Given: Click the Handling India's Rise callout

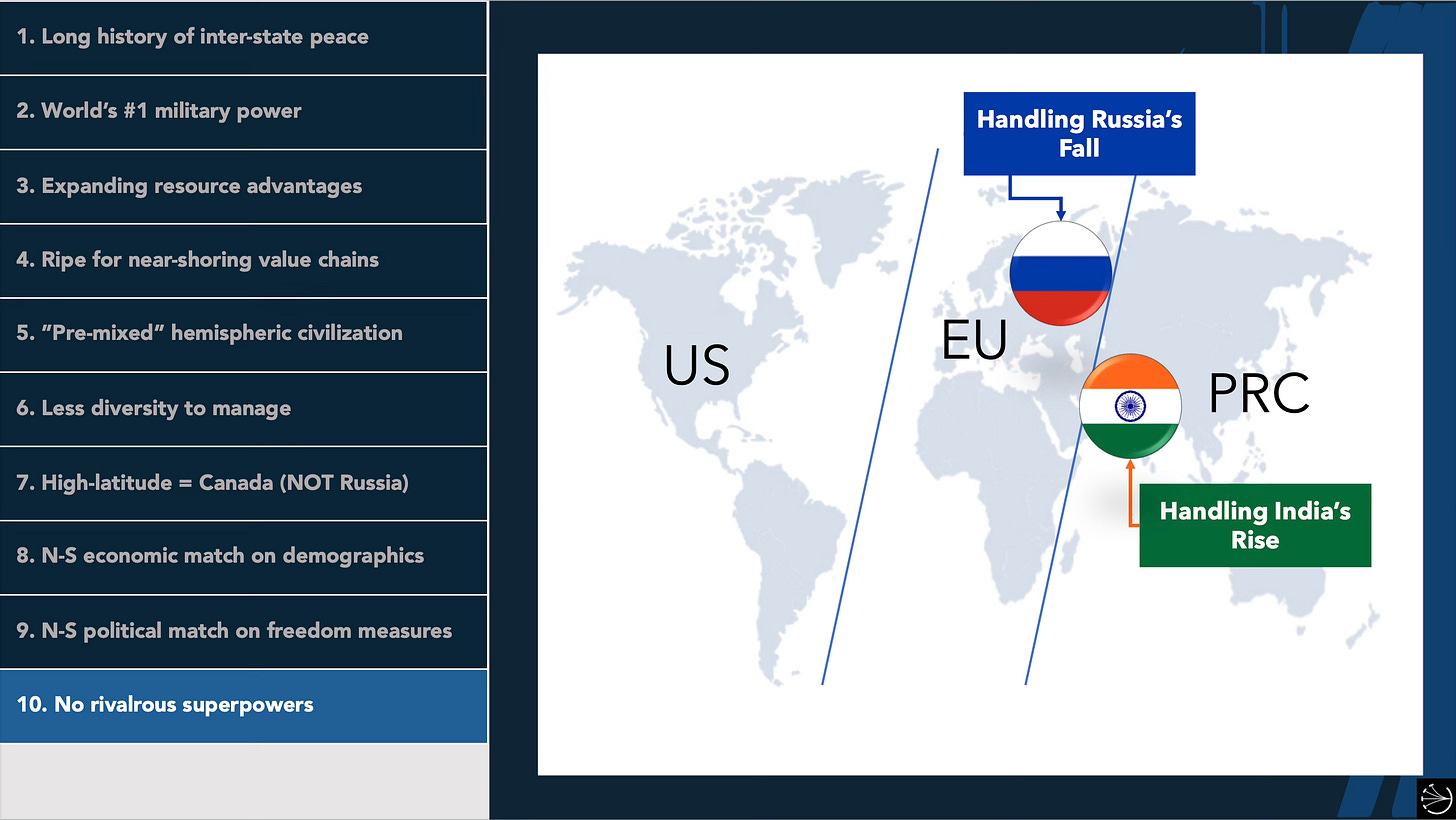Looking at the screenshot, I should (1255, 526).
